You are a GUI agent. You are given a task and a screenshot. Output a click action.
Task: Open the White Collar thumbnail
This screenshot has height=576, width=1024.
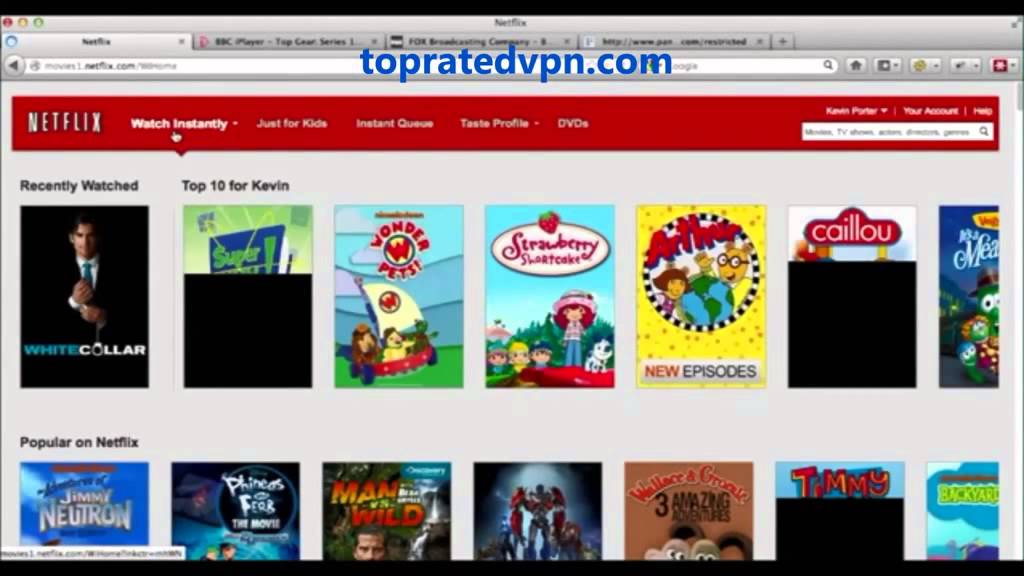coord(84,296)
